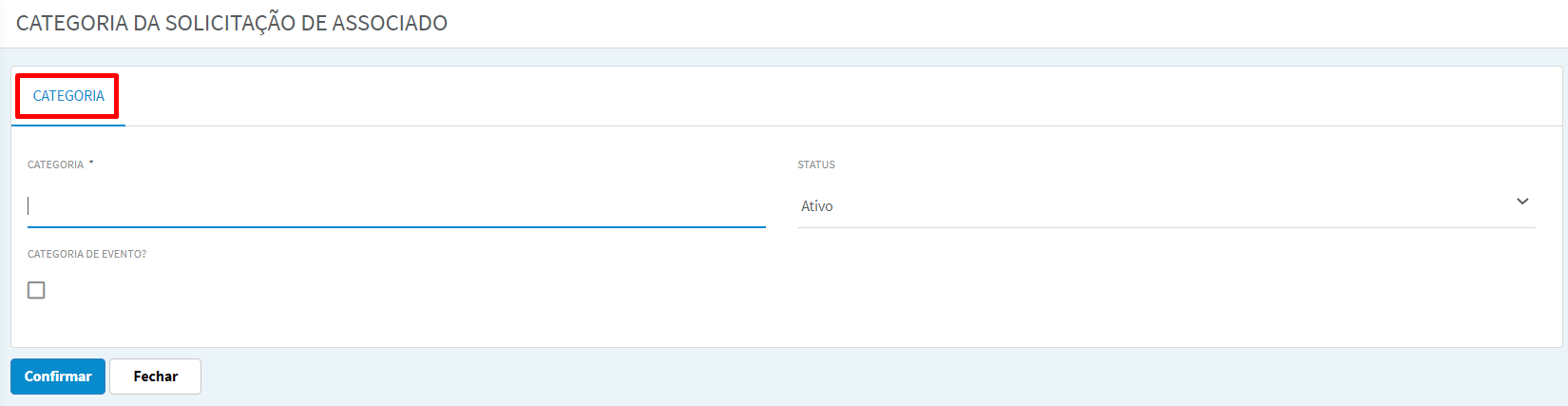Viewport: 1568px width, 406px height.
Task: Click the required asterisk beside CATEGORIA label
Action: (x=91, y=163)
